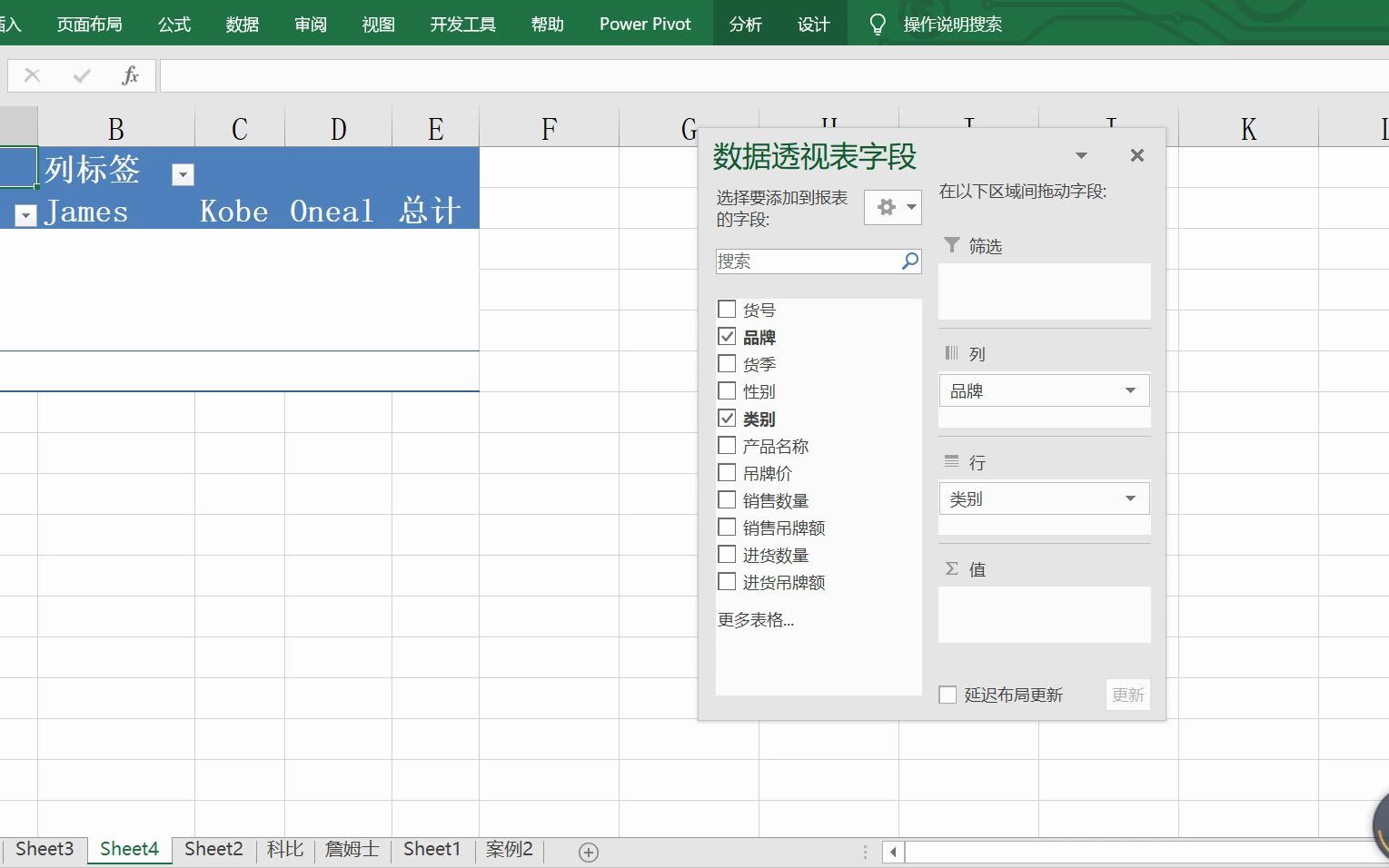Screen dimensions: 1389x868
Task: Click the horizontal scrollbar left arrow
Action: [894, 852]
